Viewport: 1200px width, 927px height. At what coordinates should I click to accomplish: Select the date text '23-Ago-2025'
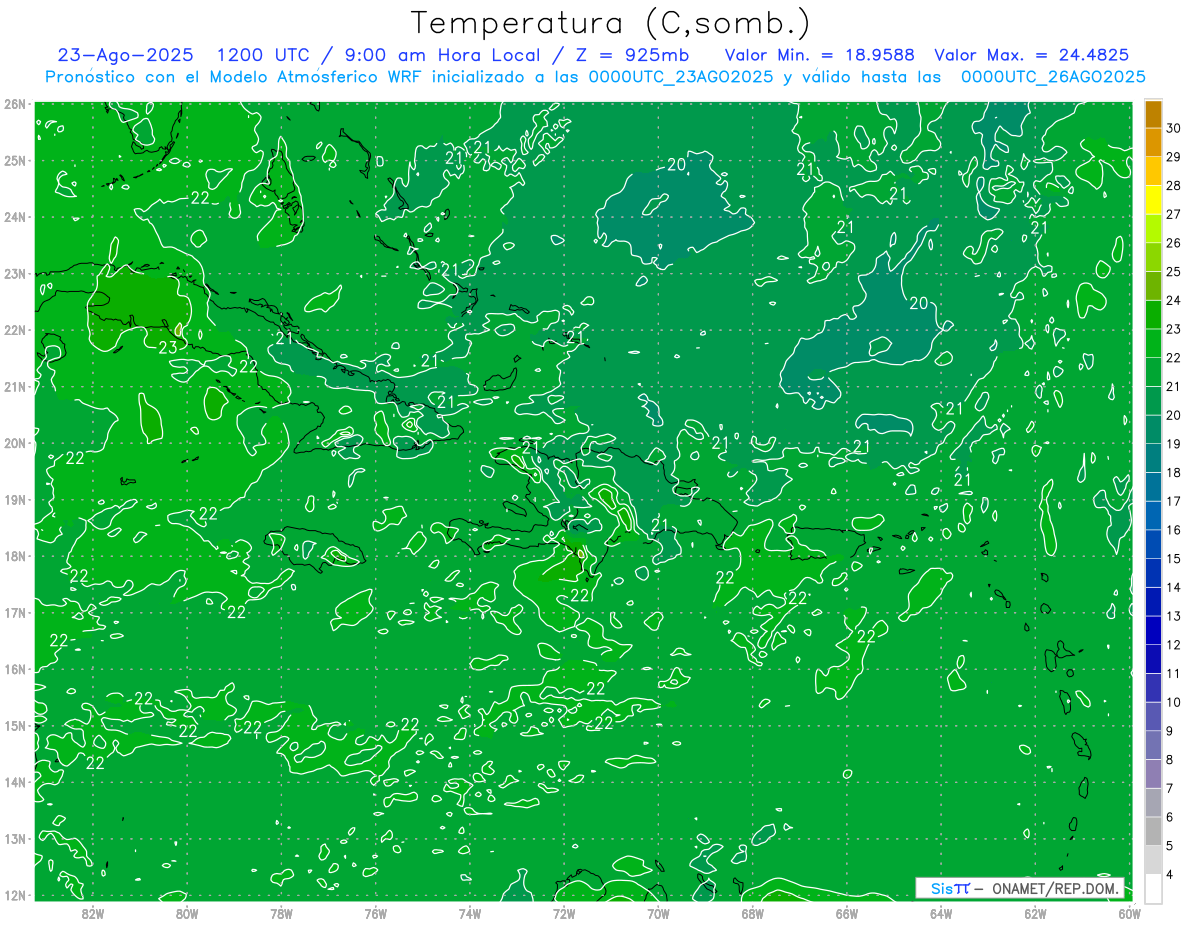[126, 55]
